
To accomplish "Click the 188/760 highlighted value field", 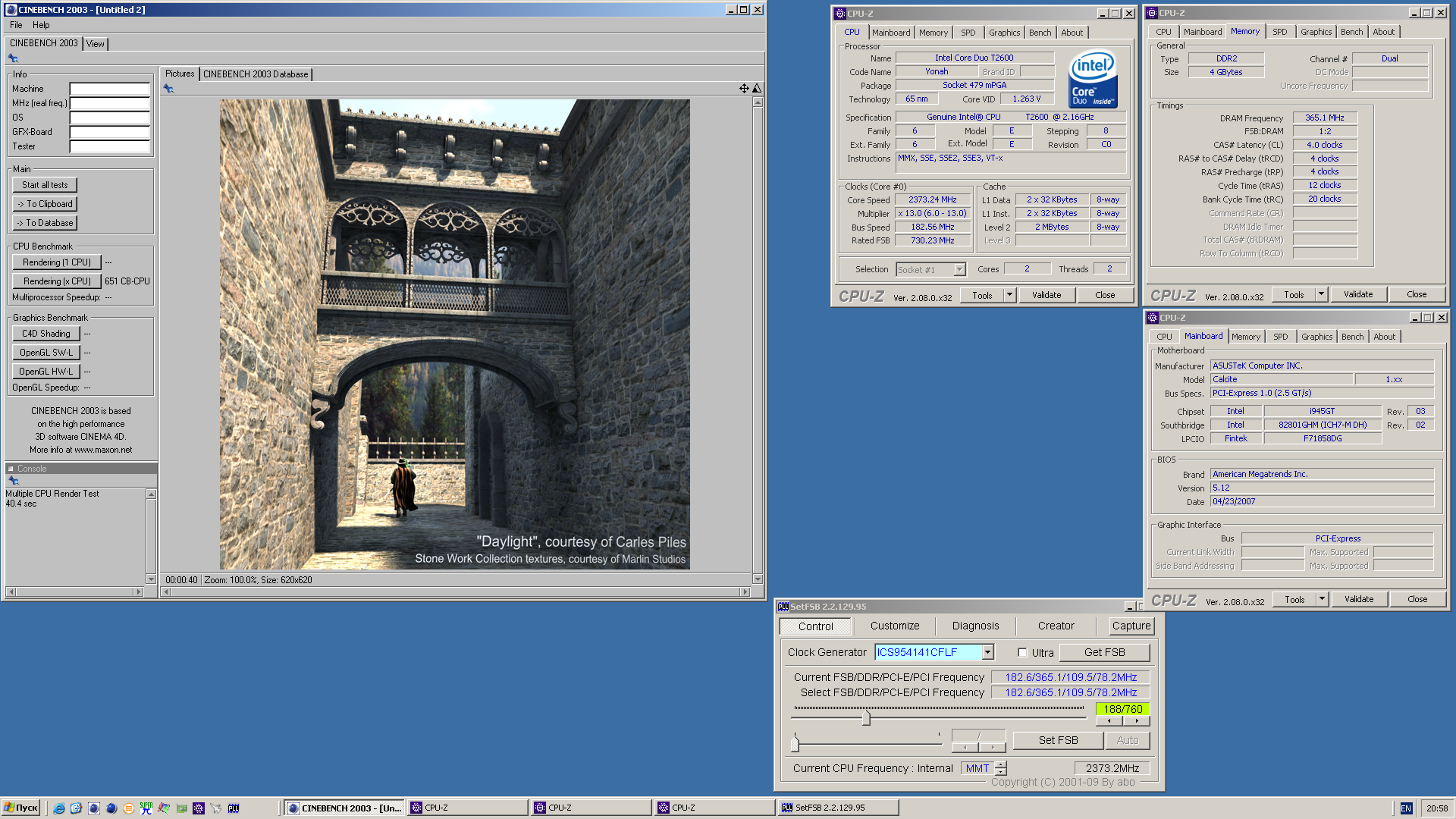I will coord(1122,709).
